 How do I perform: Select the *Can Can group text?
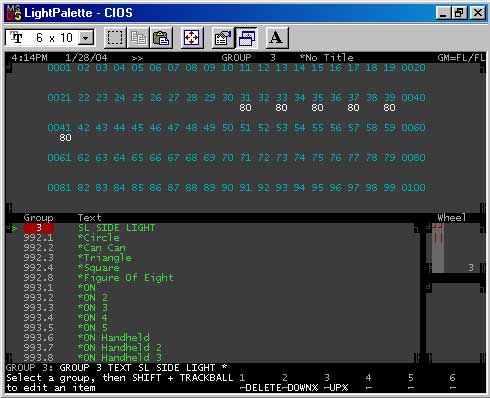point(102,248)
